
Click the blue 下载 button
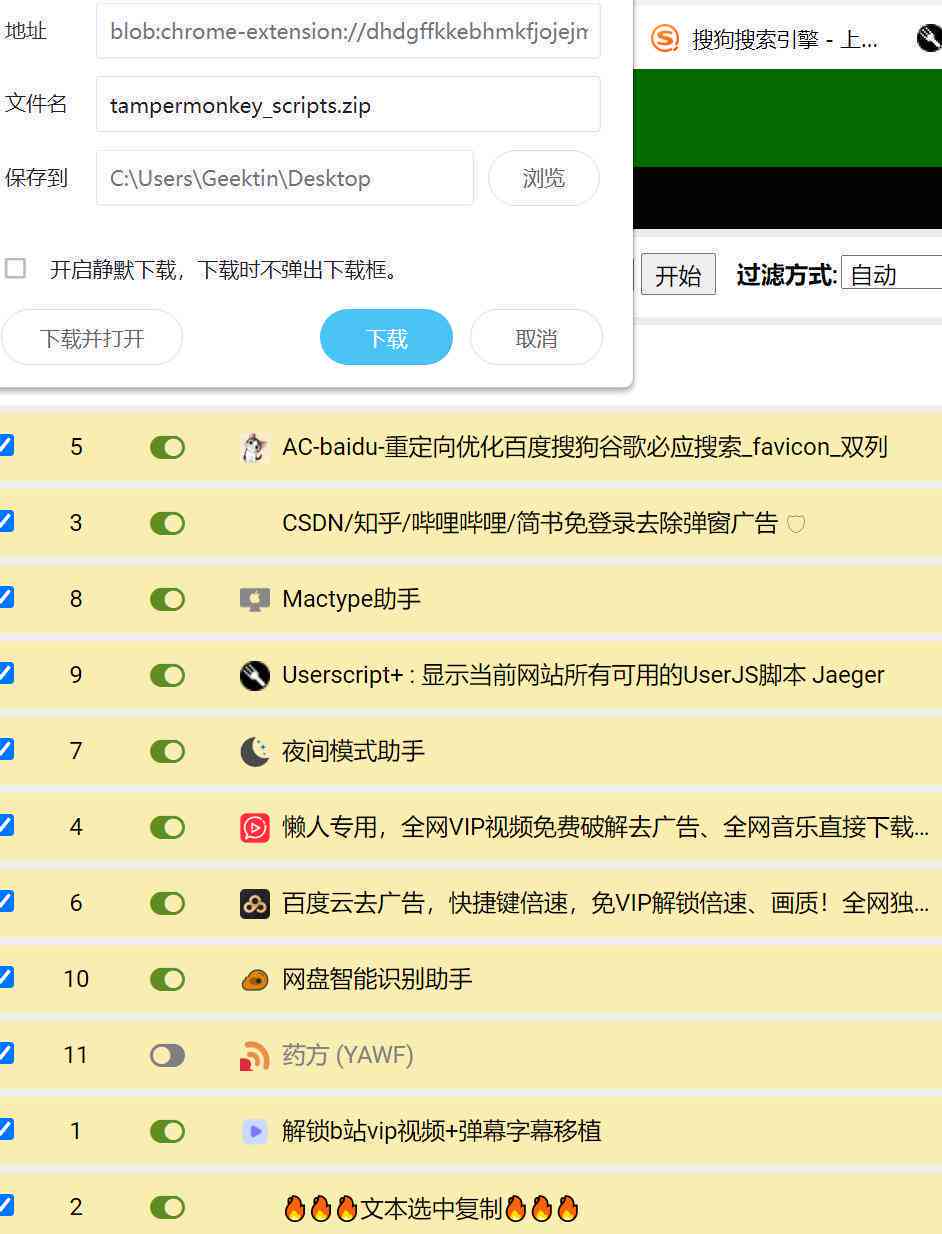click(386, 338)
